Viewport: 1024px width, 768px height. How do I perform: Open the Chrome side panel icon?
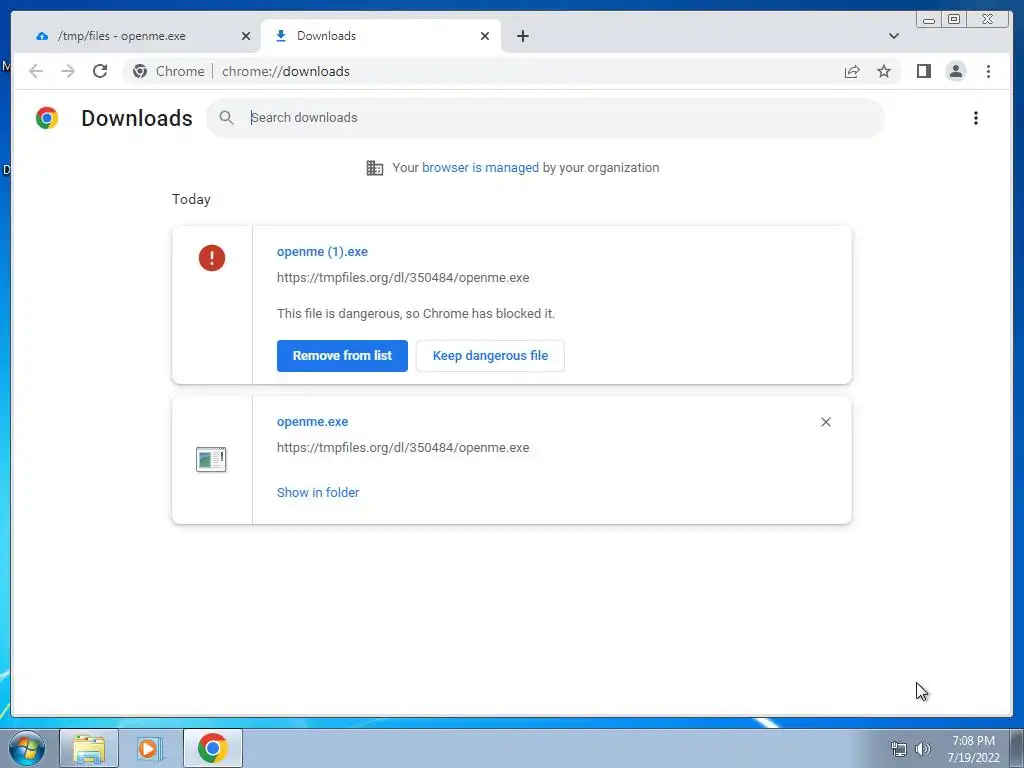click(x=923, y=71)
